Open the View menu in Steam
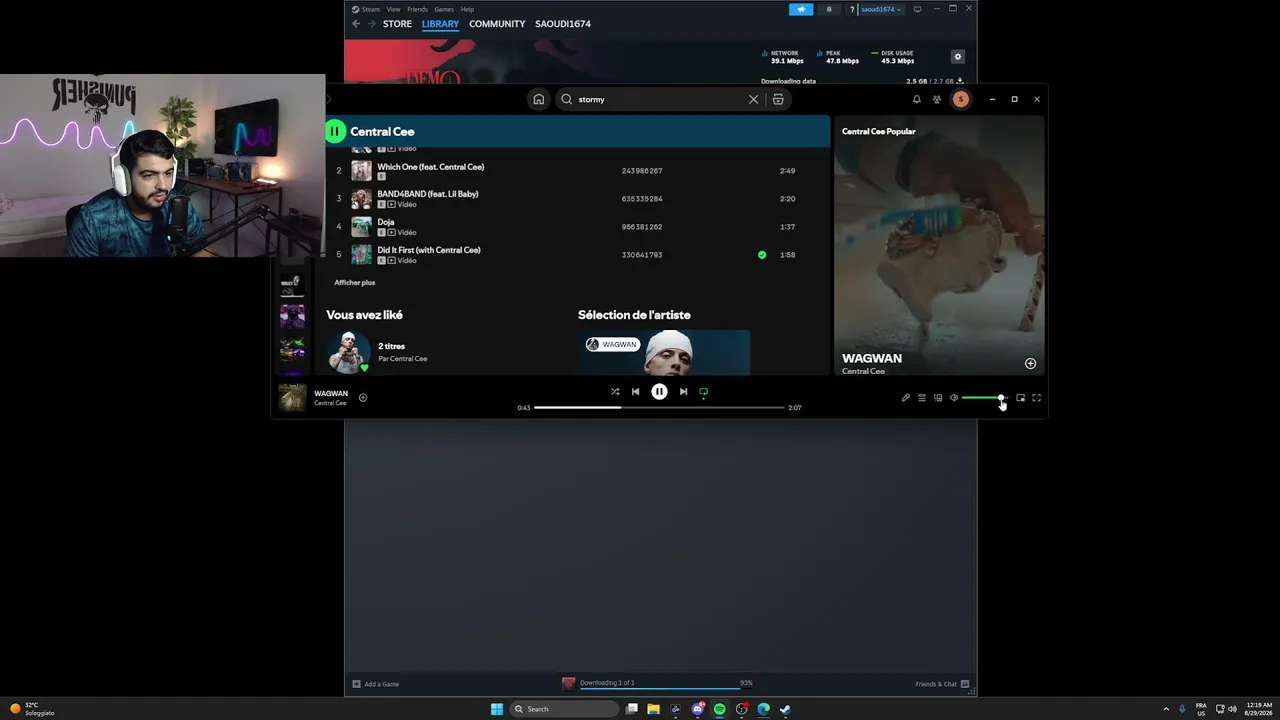Viewport: 1280px width, 720px height. [x=393, y=9]
